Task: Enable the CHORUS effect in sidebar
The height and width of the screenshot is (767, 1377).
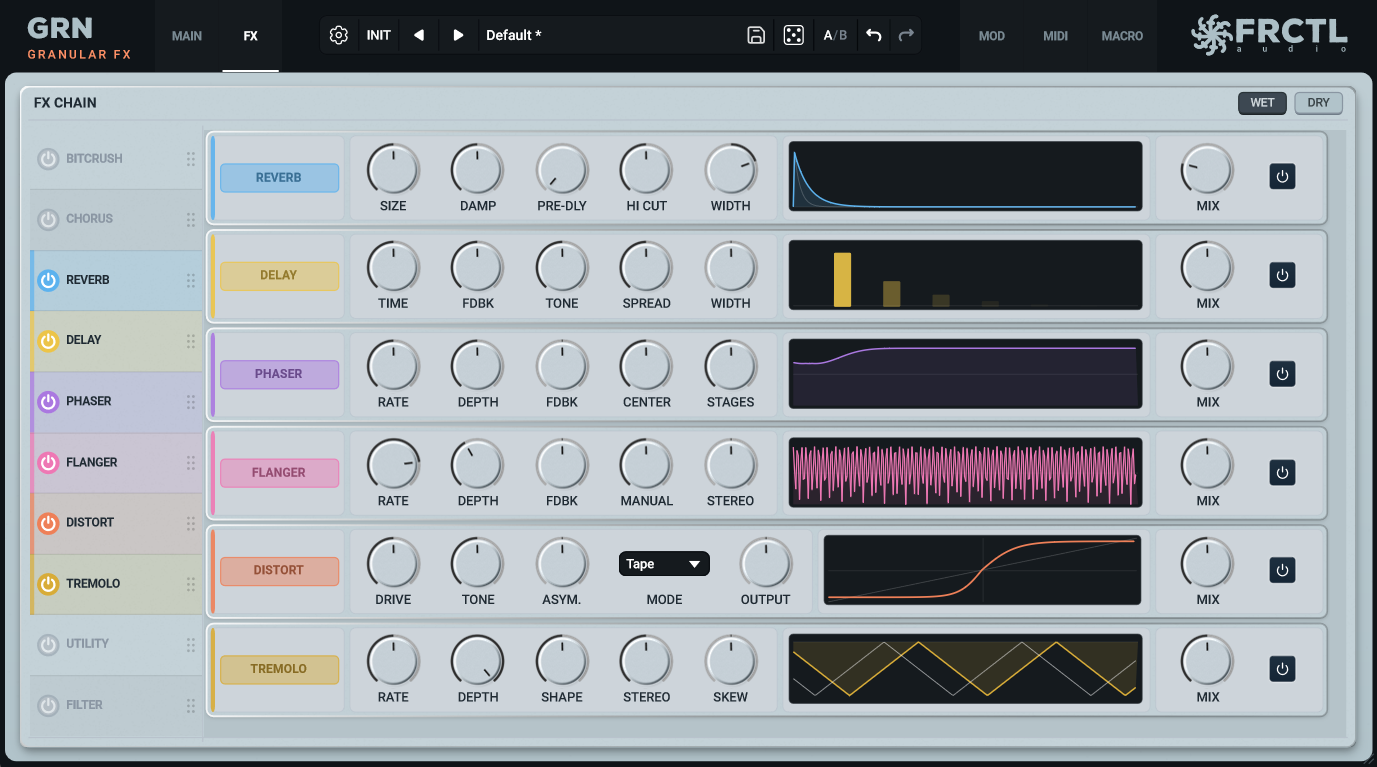Action: tap(48, 219)
